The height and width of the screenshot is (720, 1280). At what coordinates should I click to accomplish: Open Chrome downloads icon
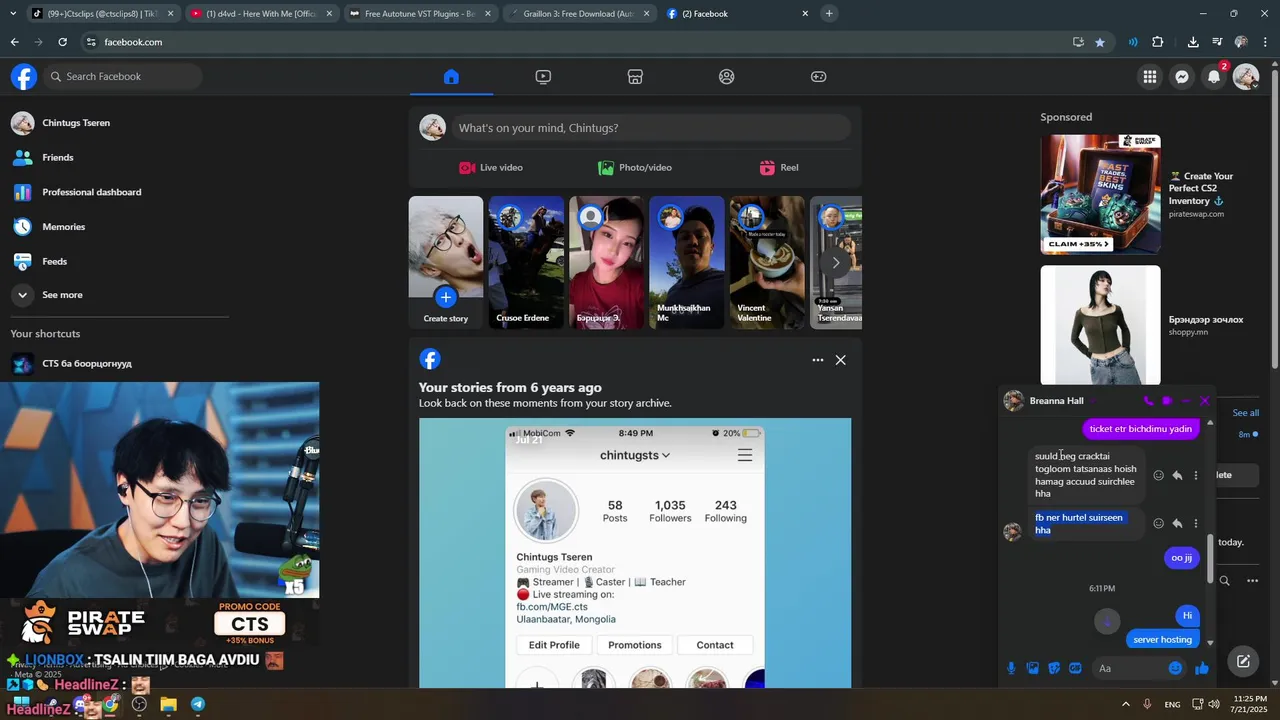click(1193, 42)
